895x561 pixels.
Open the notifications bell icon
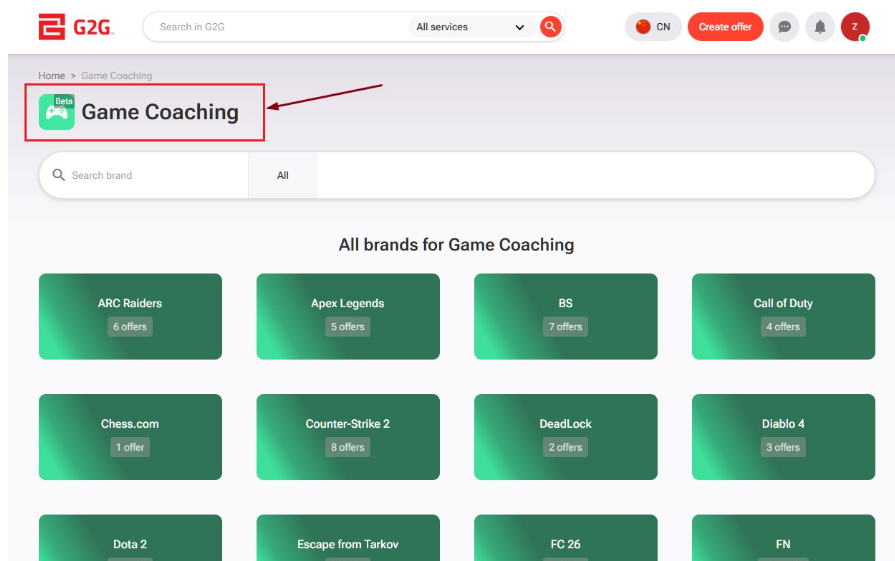coord(820,27)
